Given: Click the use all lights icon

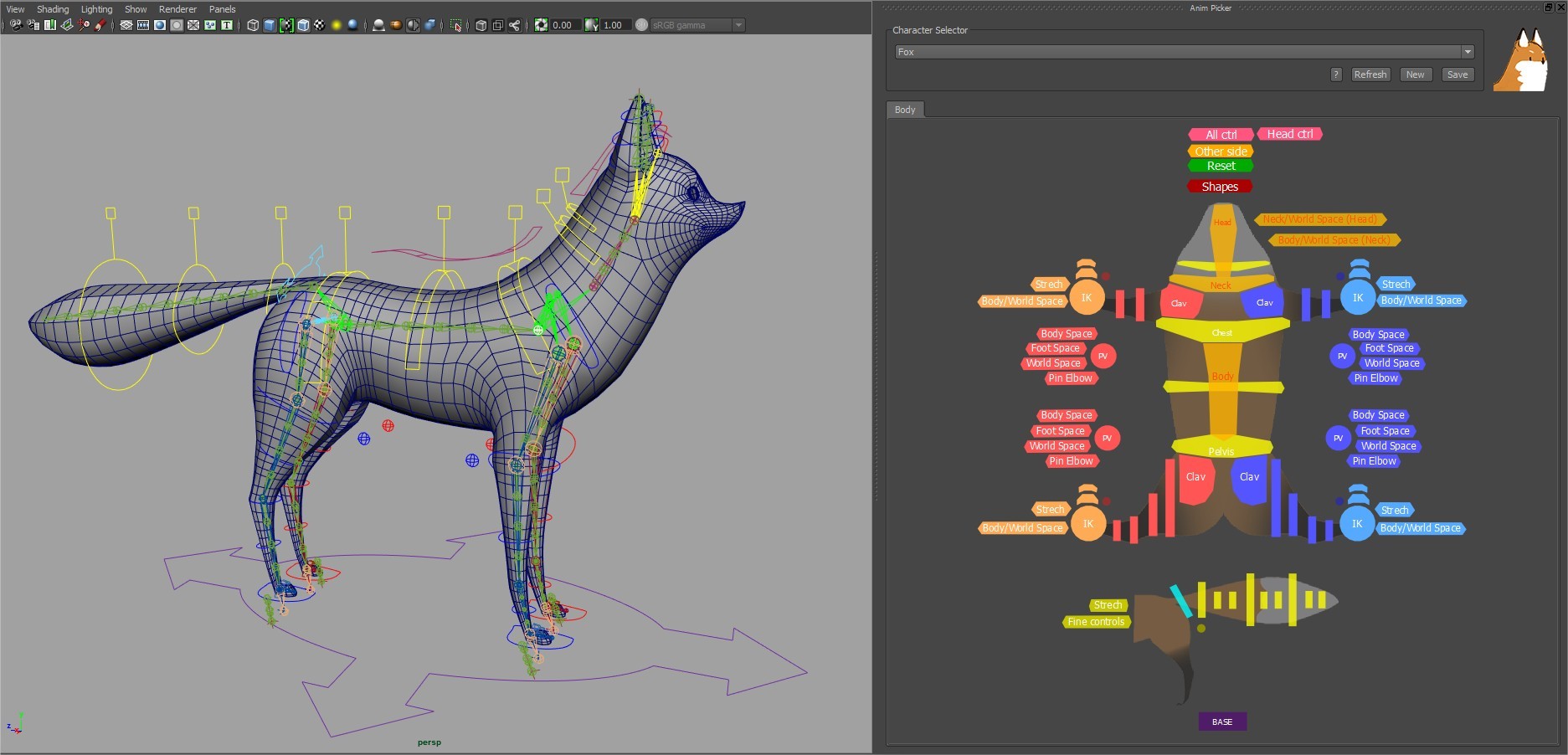Looking at the screenshot, I should tap(337, 25).
